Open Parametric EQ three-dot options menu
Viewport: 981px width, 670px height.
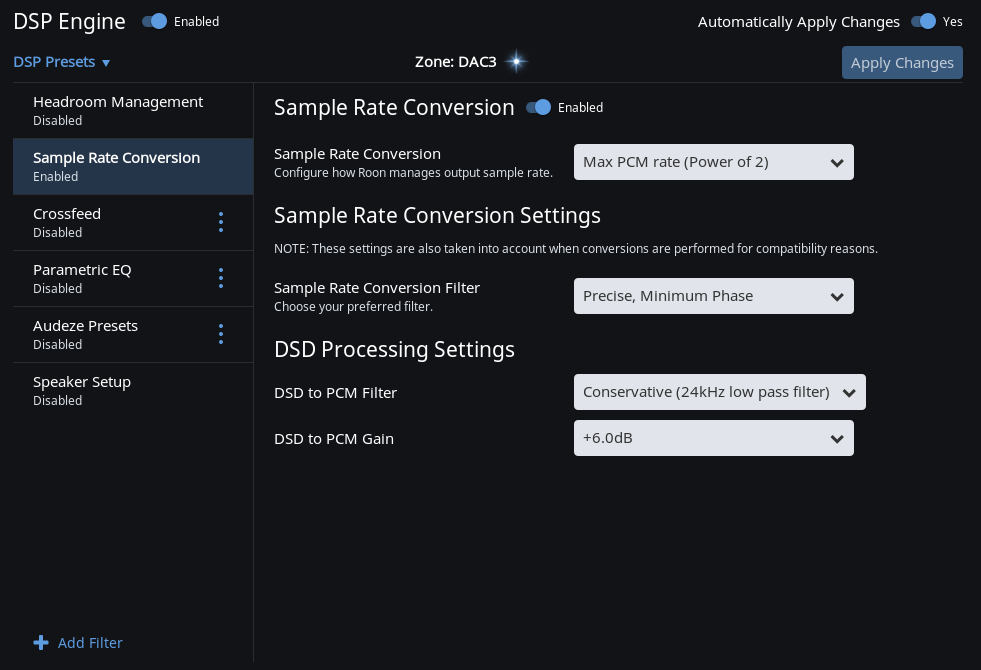221,278
